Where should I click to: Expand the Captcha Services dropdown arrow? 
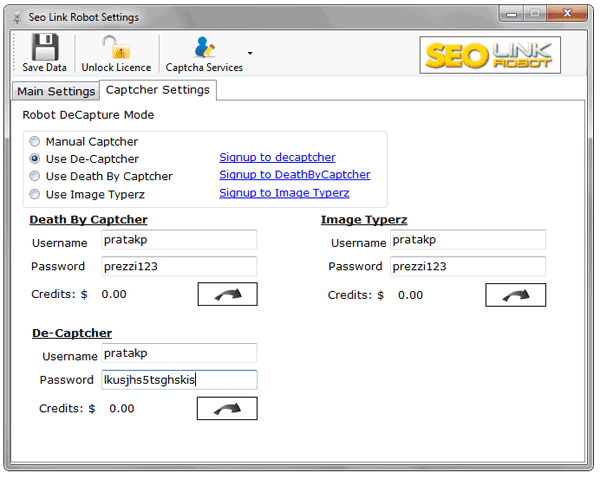[x=250, y=54]
